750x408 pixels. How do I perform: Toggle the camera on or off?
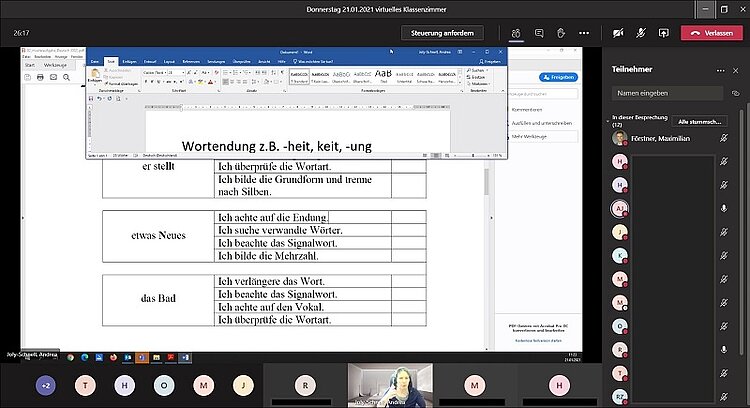tap(618, 33)
